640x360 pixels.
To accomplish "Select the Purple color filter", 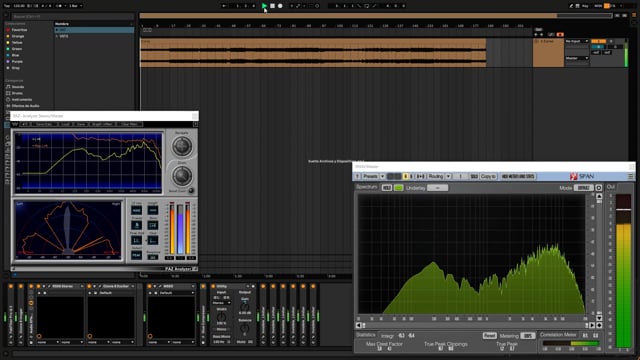I will tap(17, 62).
